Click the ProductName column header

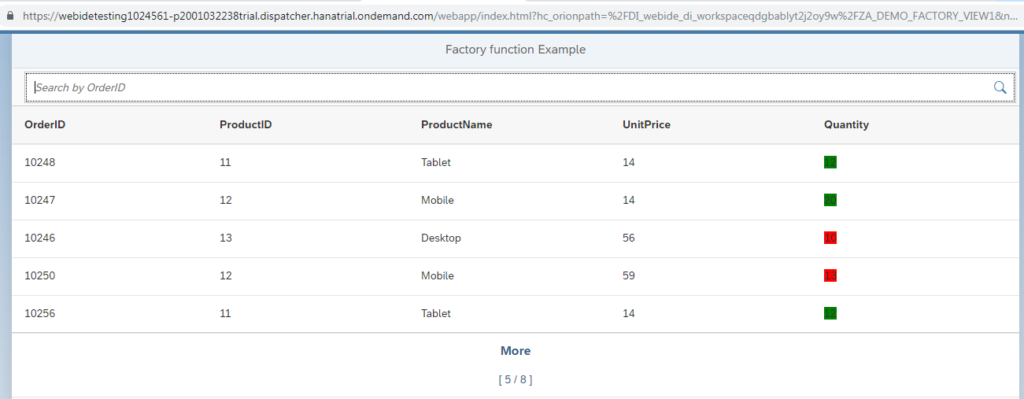click(456, 125)
